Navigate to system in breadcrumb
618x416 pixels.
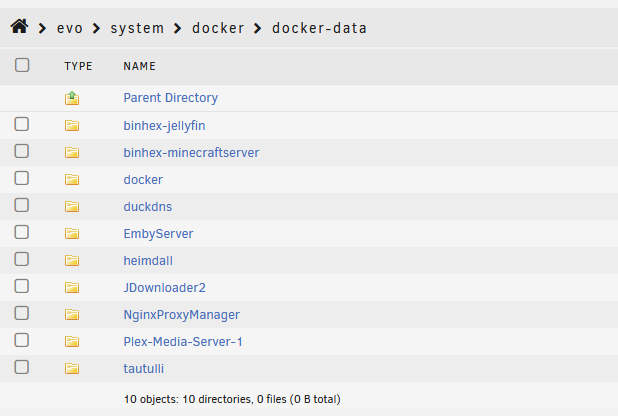[x=137, y=28]
